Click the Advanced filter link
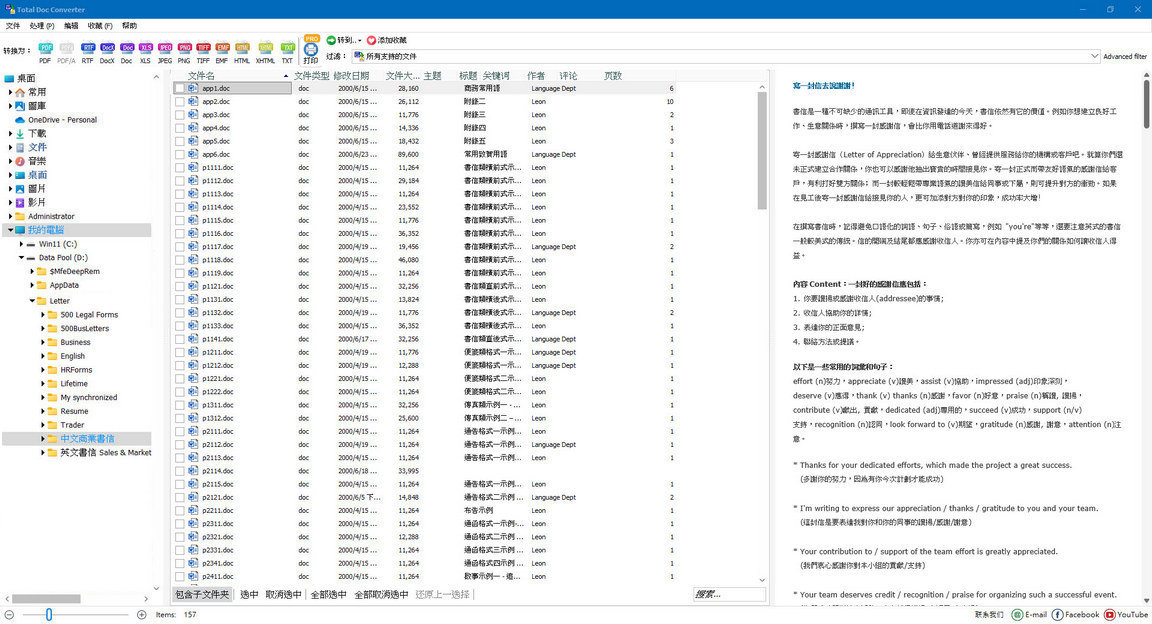 1125,56
